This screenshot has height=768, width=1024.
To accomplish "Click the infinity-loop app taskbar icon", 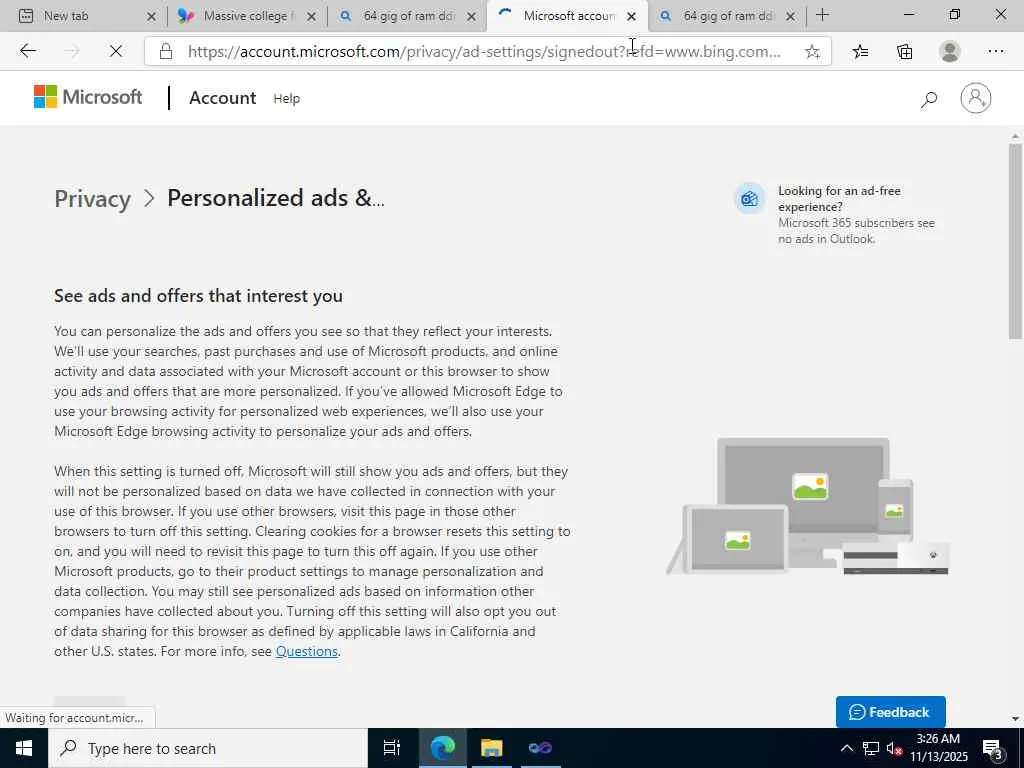I will (x=540, y=748).
